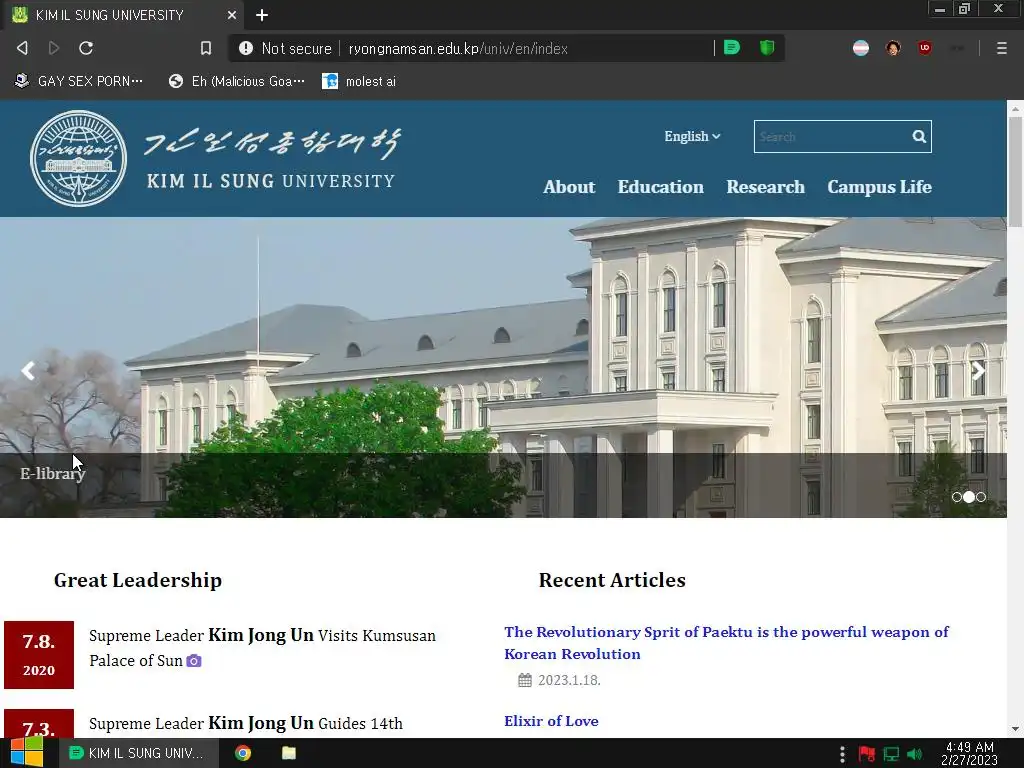The width and height of the screenshot is (1024, 768).
Task: Open File Explorer from the taskbar
Action: point(289,753)
